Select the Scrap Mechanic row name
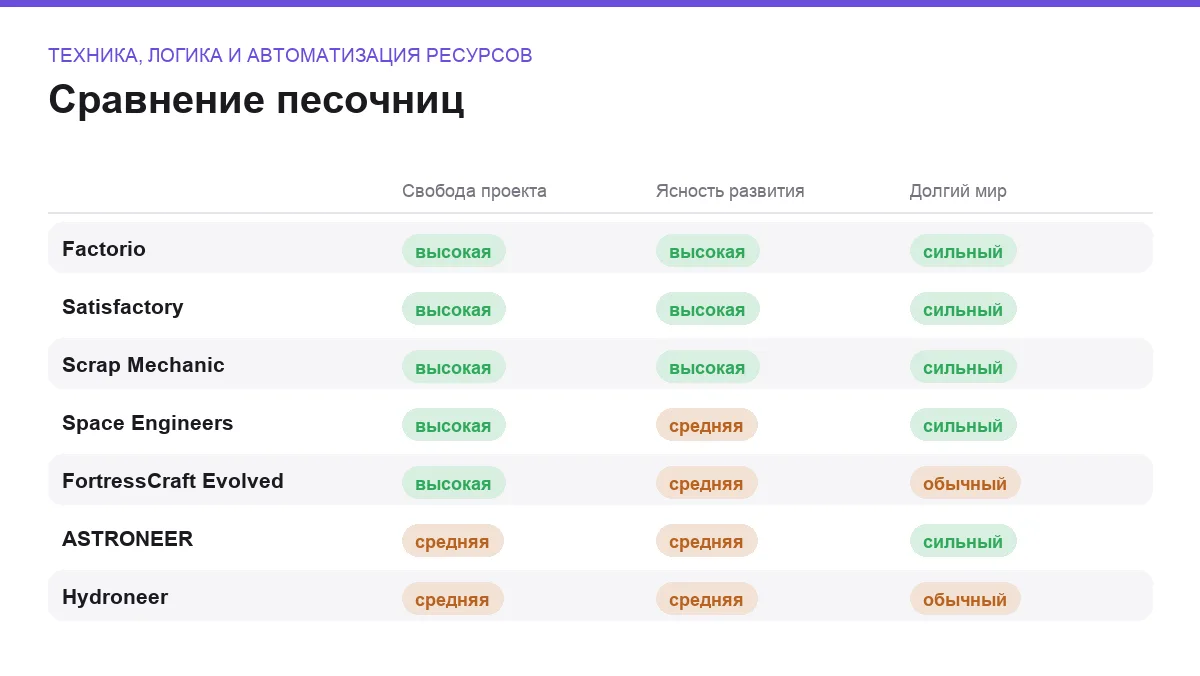Image resolution: width=1200 pixels, height=676 pixels. 143,365
